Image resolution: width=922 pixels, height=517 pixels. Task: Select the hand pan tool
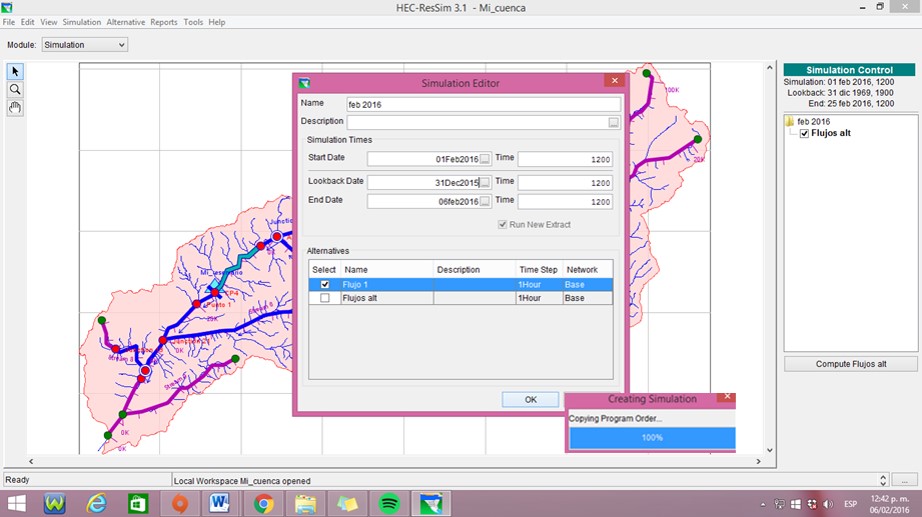[x=15, y=108]
